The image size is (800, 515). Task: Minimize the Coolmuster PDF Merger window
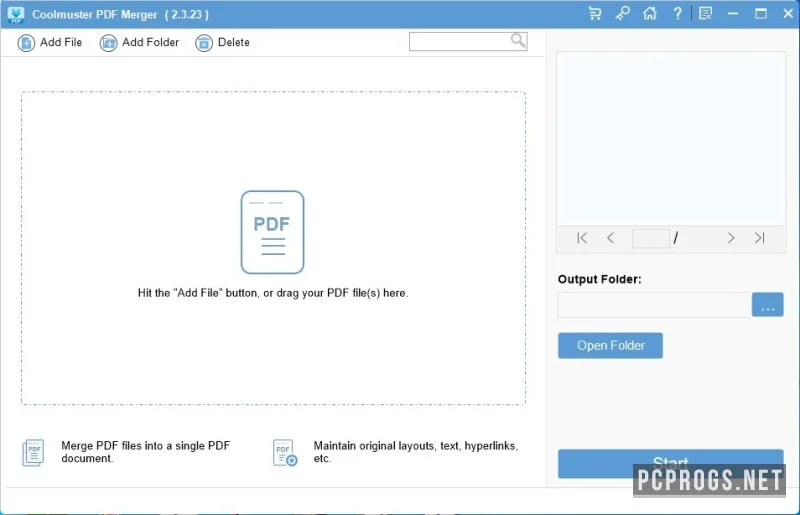point(733,14)
